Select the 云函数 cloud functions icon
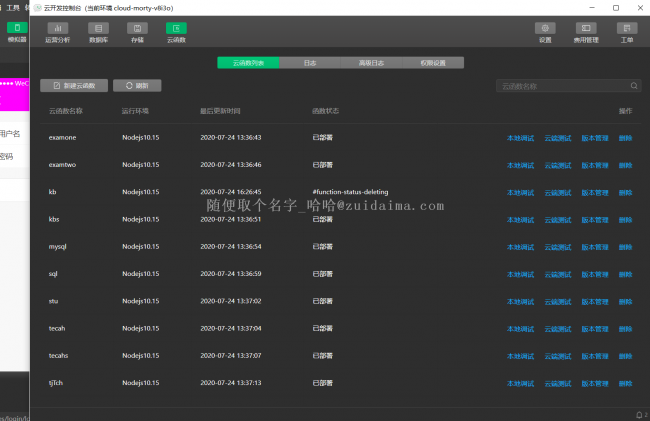This screenshot has height=421, width=650. (x=175, y=32)
